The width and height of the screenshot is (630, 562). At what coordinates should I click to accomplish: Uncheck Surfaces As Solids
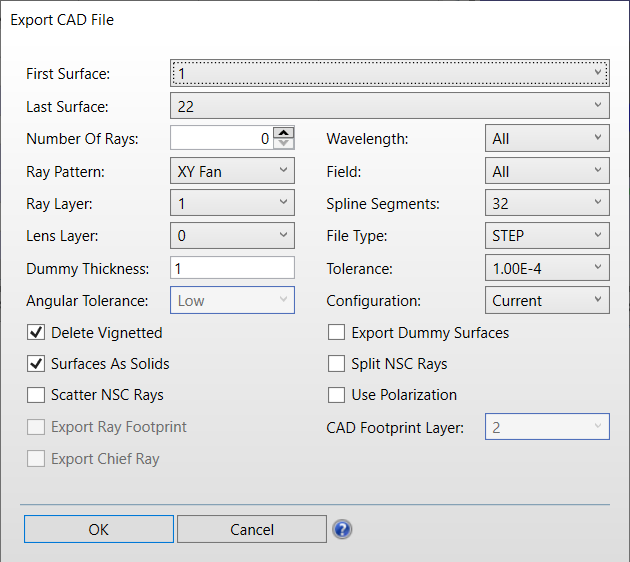37,363
